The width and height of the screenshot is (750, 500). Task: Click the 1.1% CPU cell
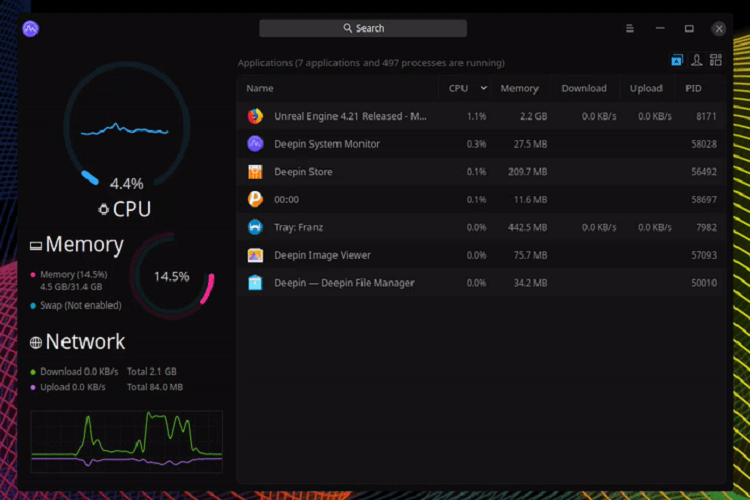[476, 116]
